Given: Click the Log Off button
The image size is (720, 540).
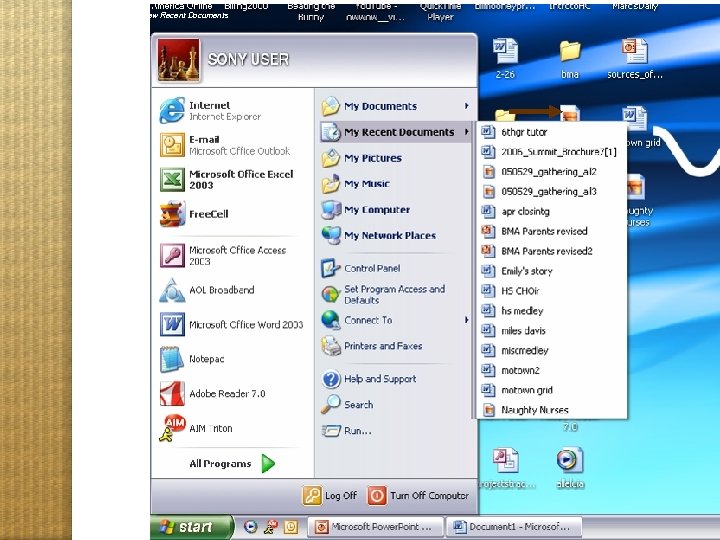Looking at the screenshot, I should coord(330,496).
